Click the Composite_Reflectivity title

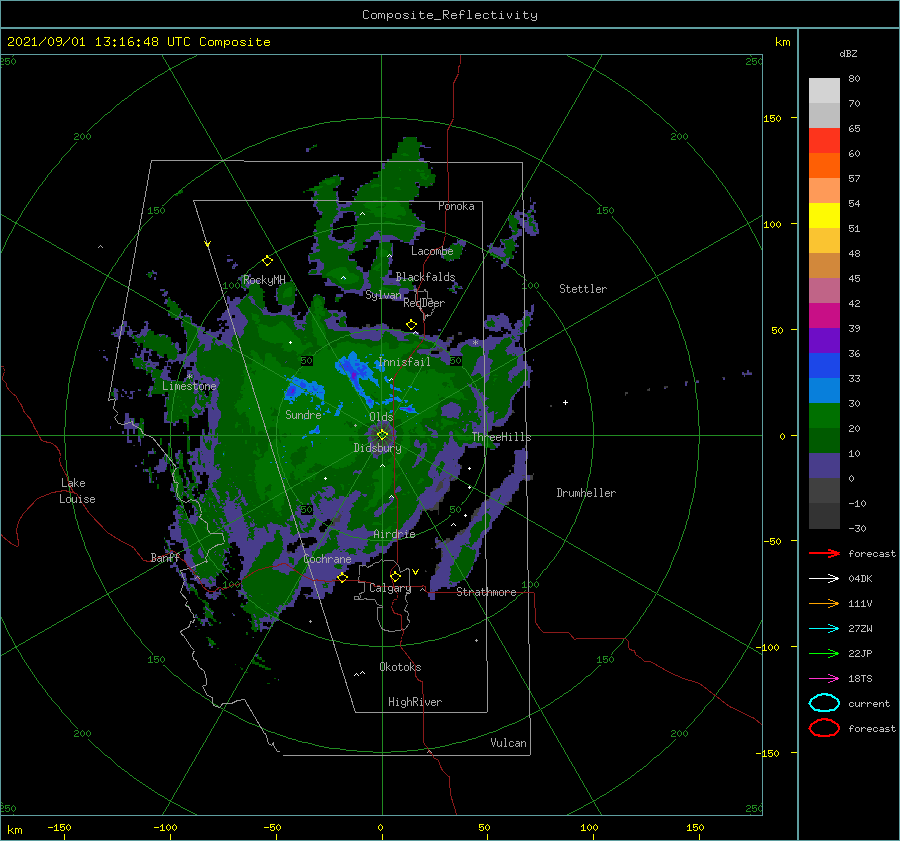pos(450,15)
